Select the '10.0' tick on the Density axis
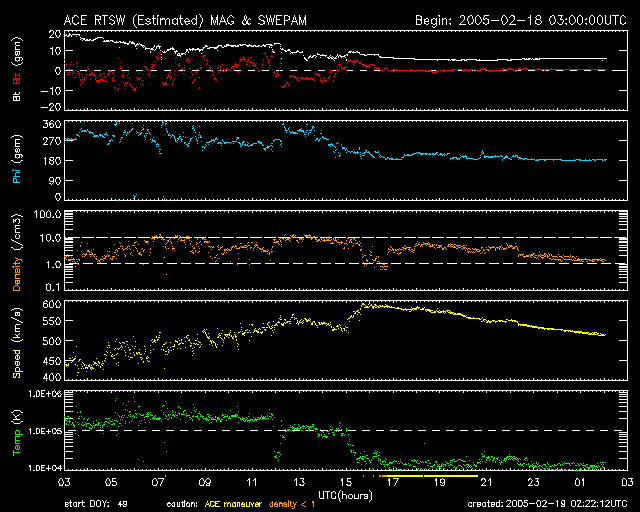The width and height of the screenshot is (640, 512). tap(50, 238)
